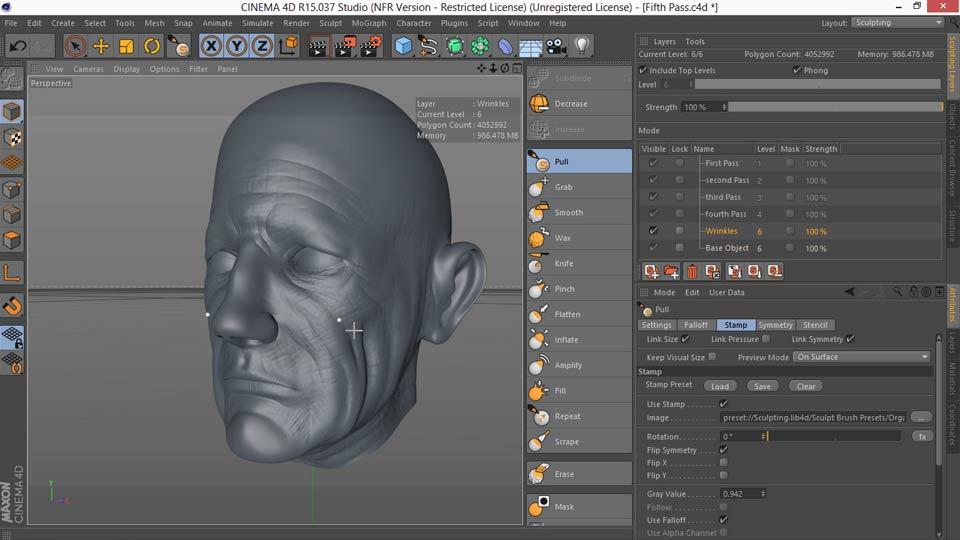Hide the Wrinkles layer visibility
The width and height of the screenshot is (960, 540).
coord(653,231)
